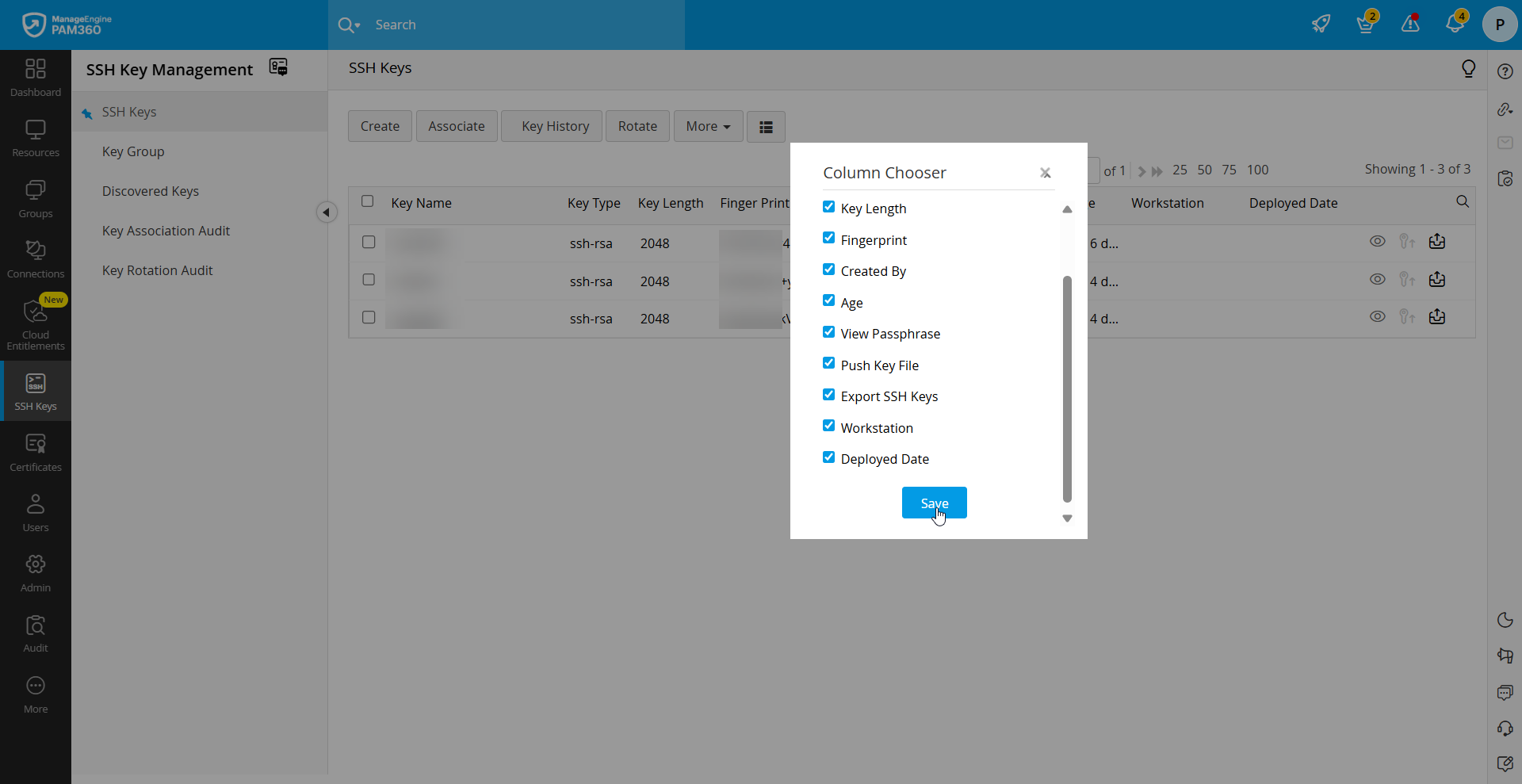
Task: Click the column chooser scrollbar down arrow
Action: pyautogui.click(x=1067, y=518)
